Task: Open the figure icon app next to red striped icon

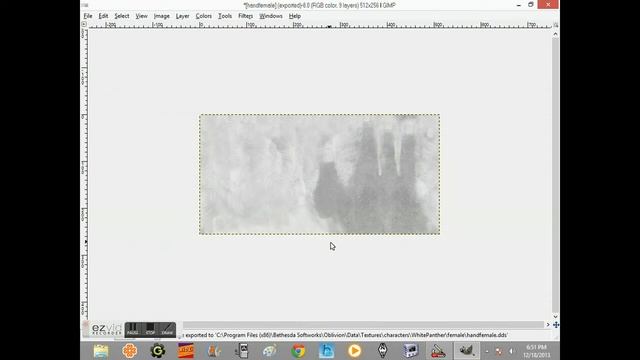Action: coord(214,351)
